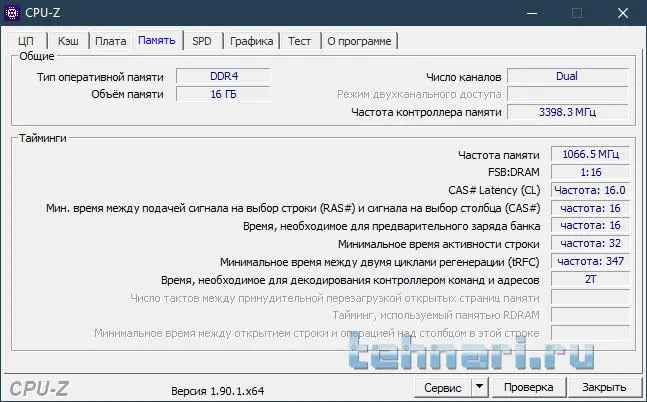The height and width of the screenshot is (402, 647).
Task: Expand the Сервис dropdown arrow
Action: pos(479,387)
